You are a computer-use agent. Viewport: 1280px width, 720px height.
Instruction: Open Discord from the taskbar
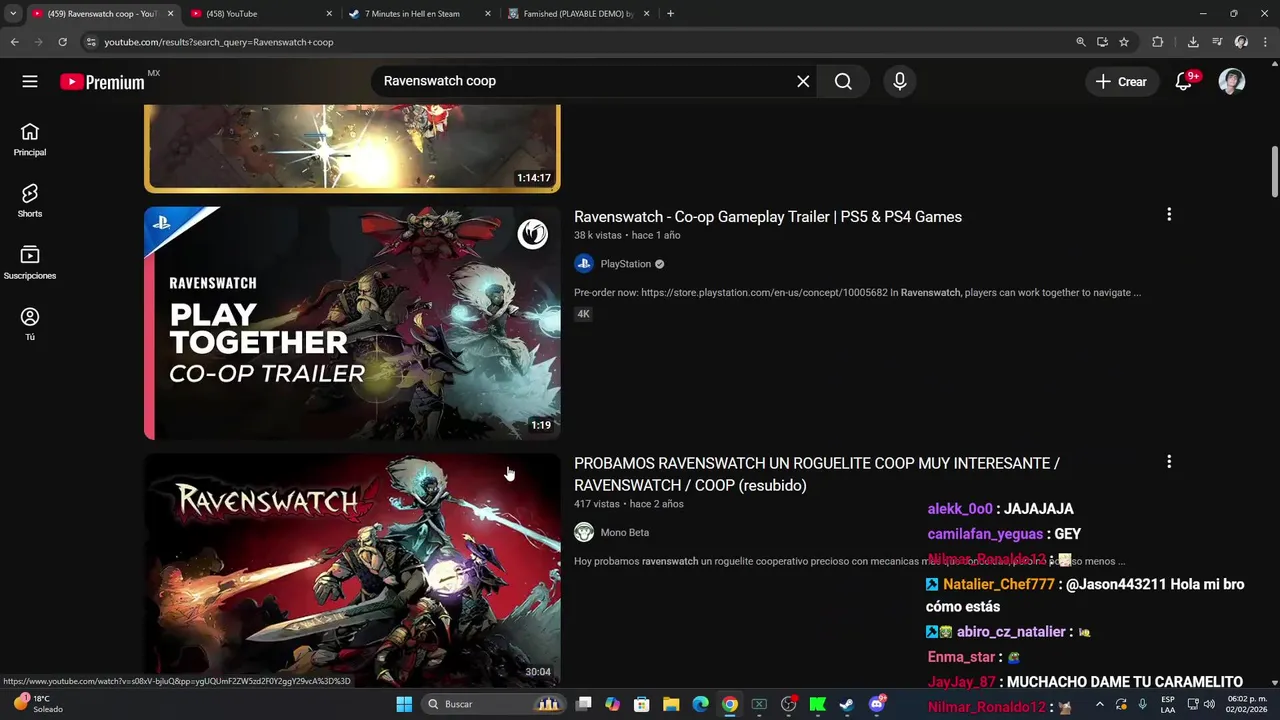pyautogui.click(x=877, y=704)
